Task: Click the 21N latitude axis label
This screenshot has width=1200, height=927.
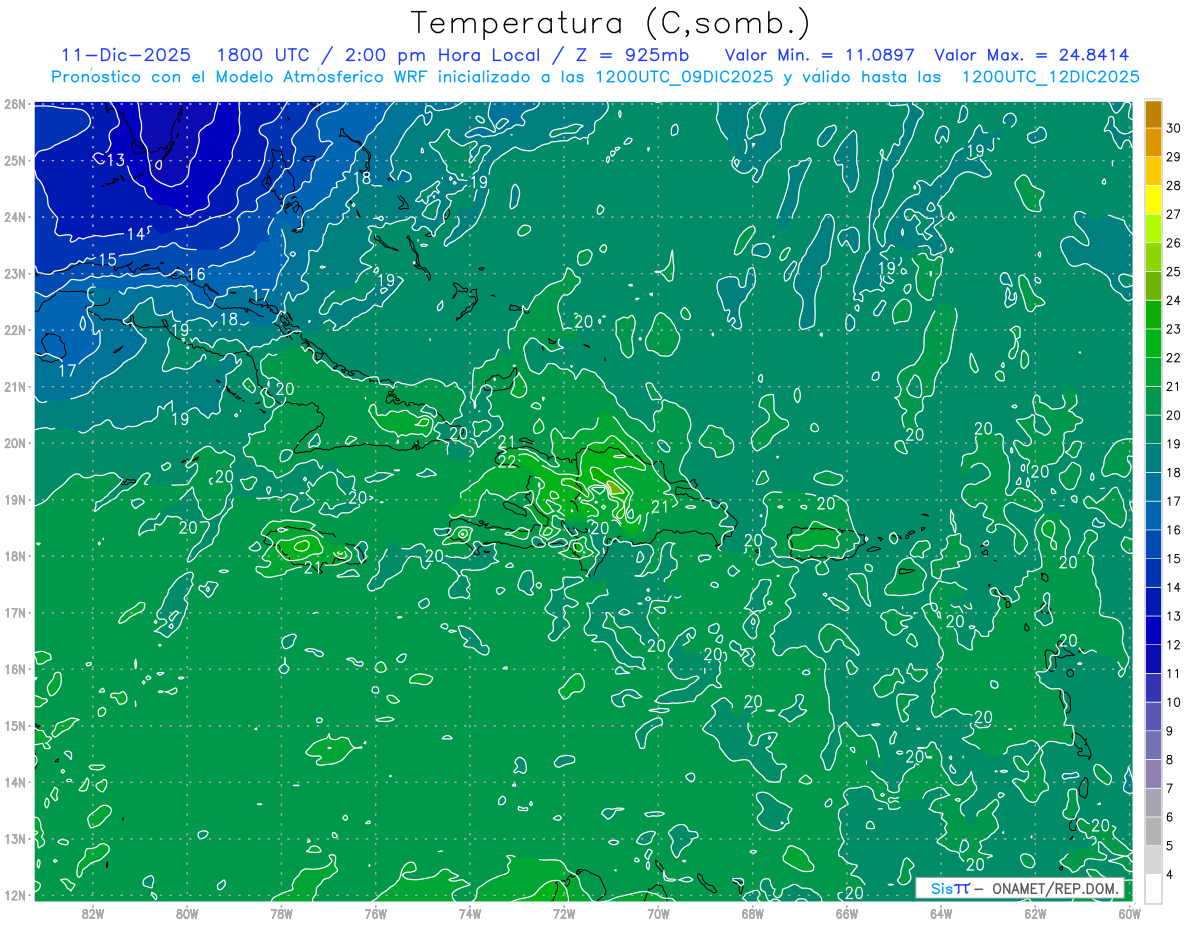Action: 14,386
